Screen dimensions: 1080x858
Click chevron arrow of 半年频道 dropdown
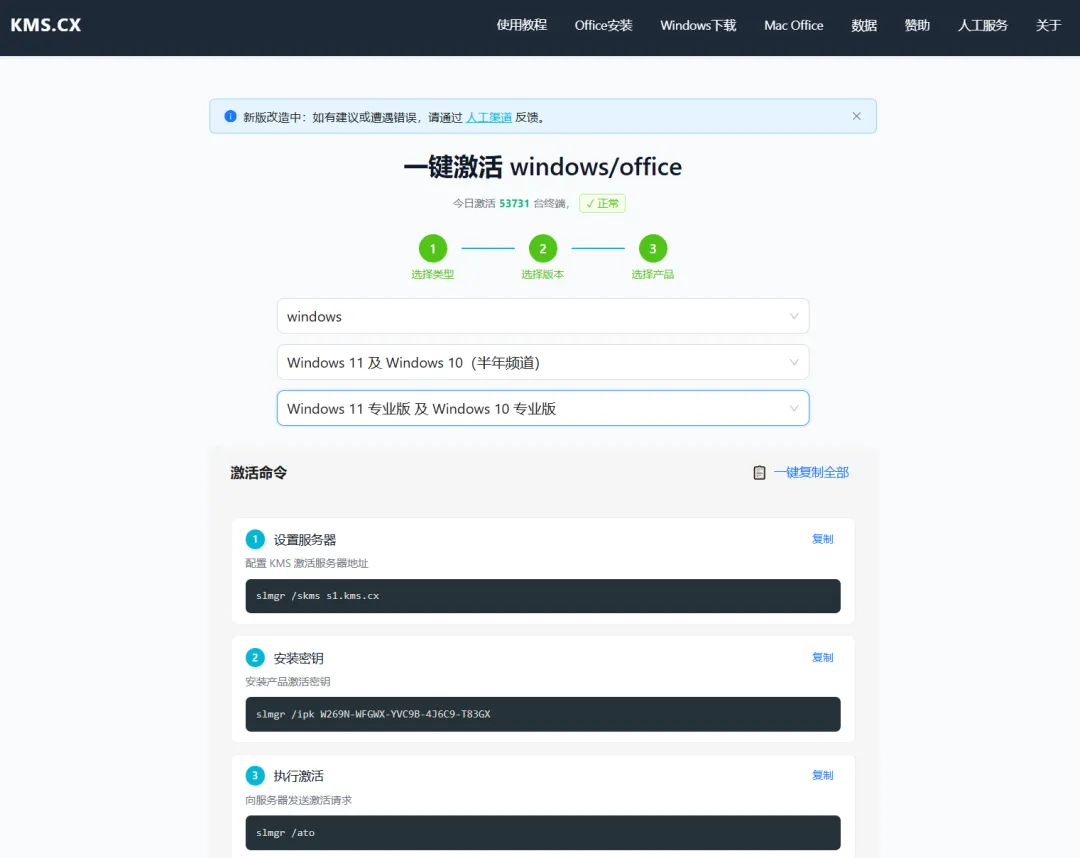pyautogui.click(x=793, y=362)
